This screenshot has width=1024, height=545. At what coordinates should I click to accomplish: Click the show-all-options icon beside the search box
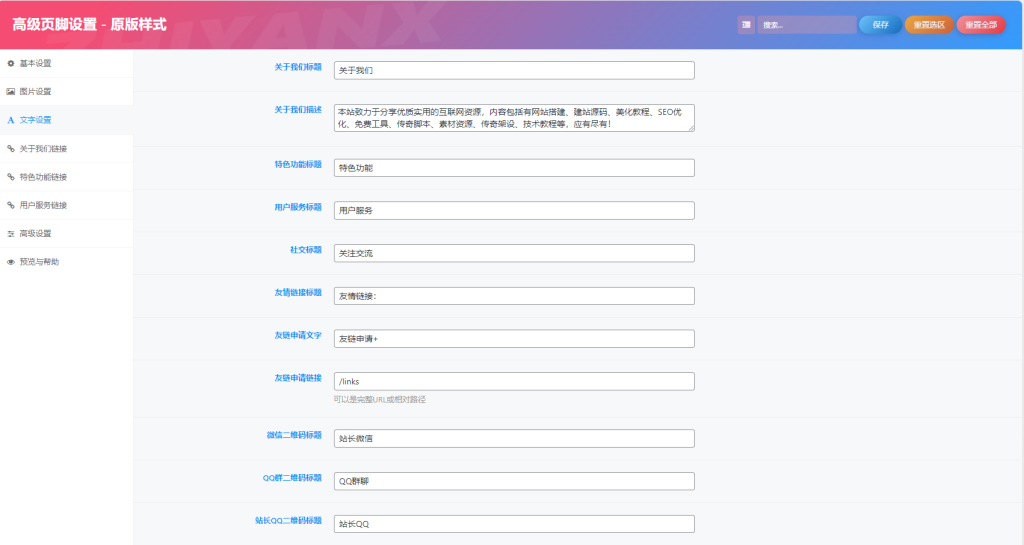(746, 25)
